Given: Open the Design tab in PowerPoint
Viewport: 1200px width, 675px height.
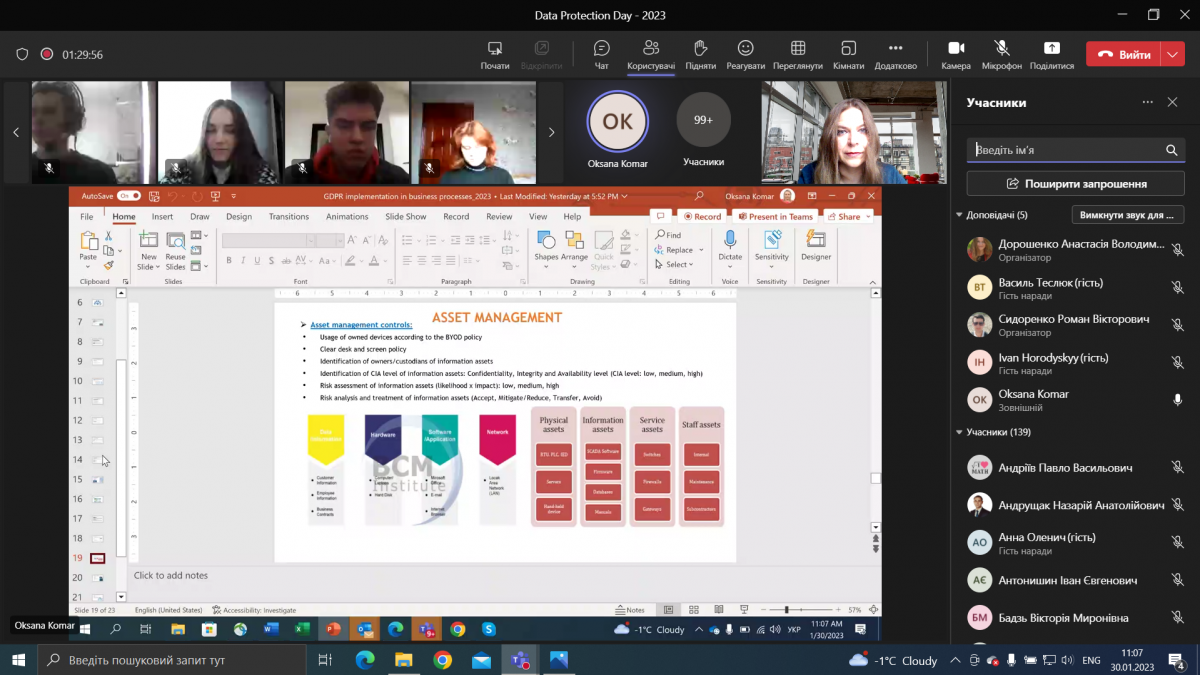Looking at the screenshot, I should (x=239, y=217).
